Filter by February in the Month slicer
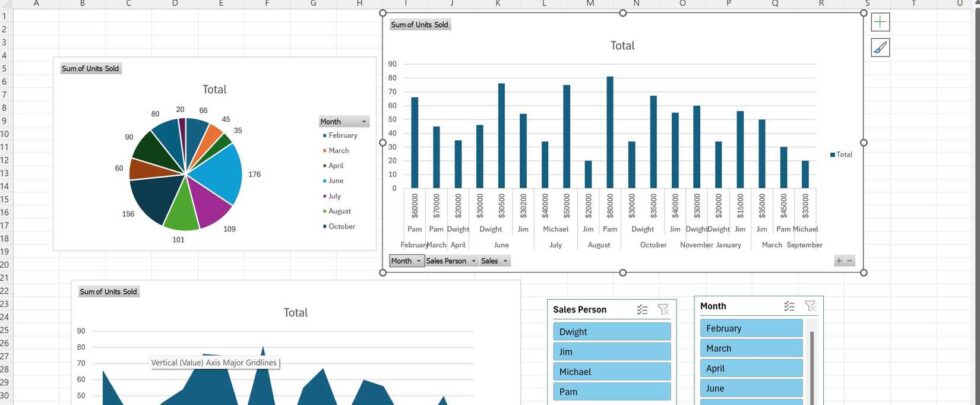Image resolution: width=980 pixels, height=405 pixels. [x=750, y=328]
